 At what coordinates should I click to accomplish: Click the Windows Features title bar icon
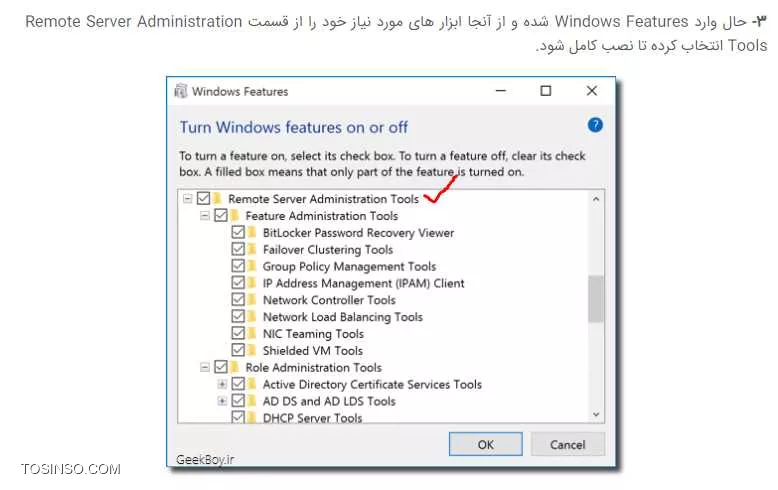pos(179,91)
